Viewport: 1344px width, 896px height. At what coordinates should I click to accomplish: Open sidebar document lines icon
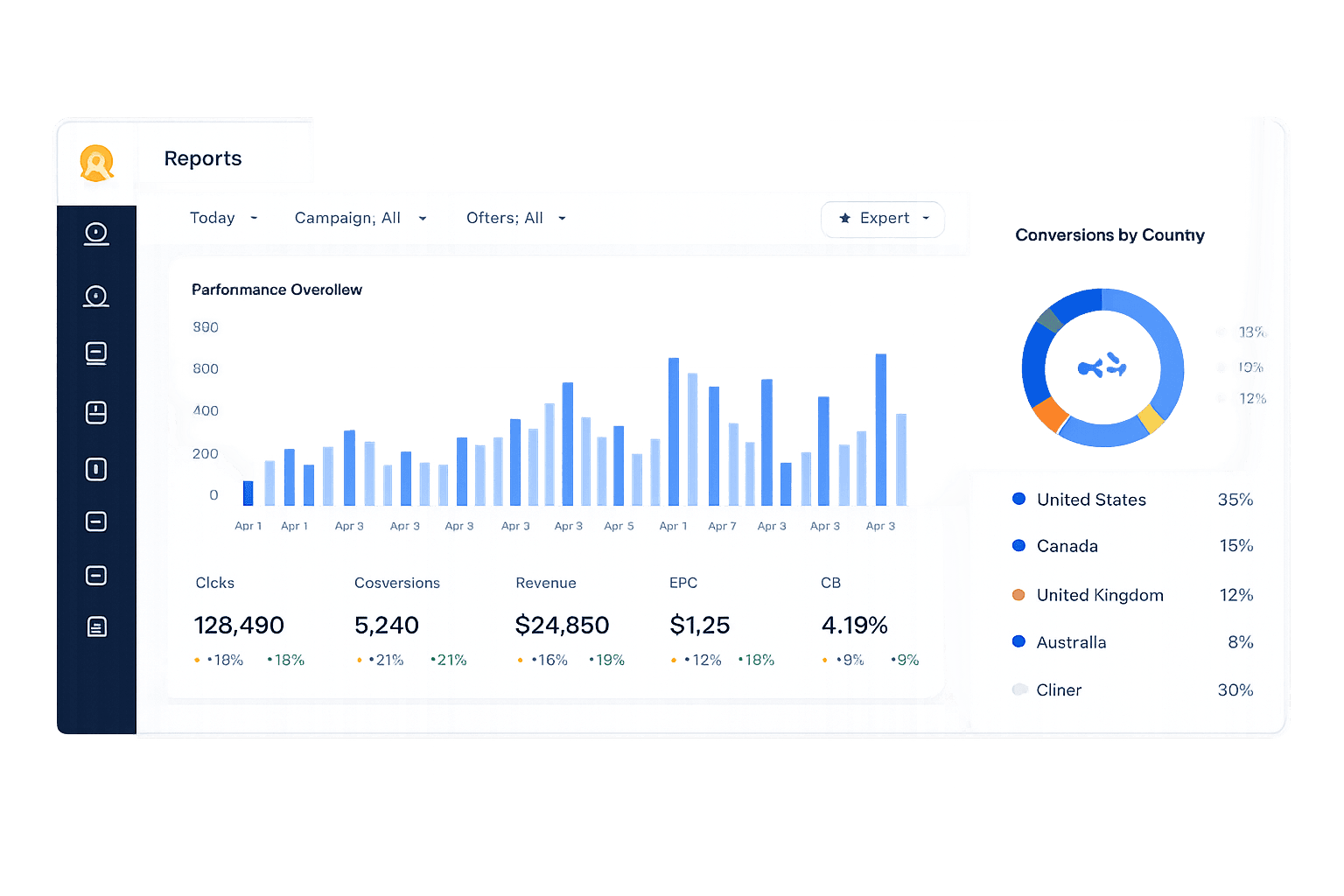tap(97, 626)
